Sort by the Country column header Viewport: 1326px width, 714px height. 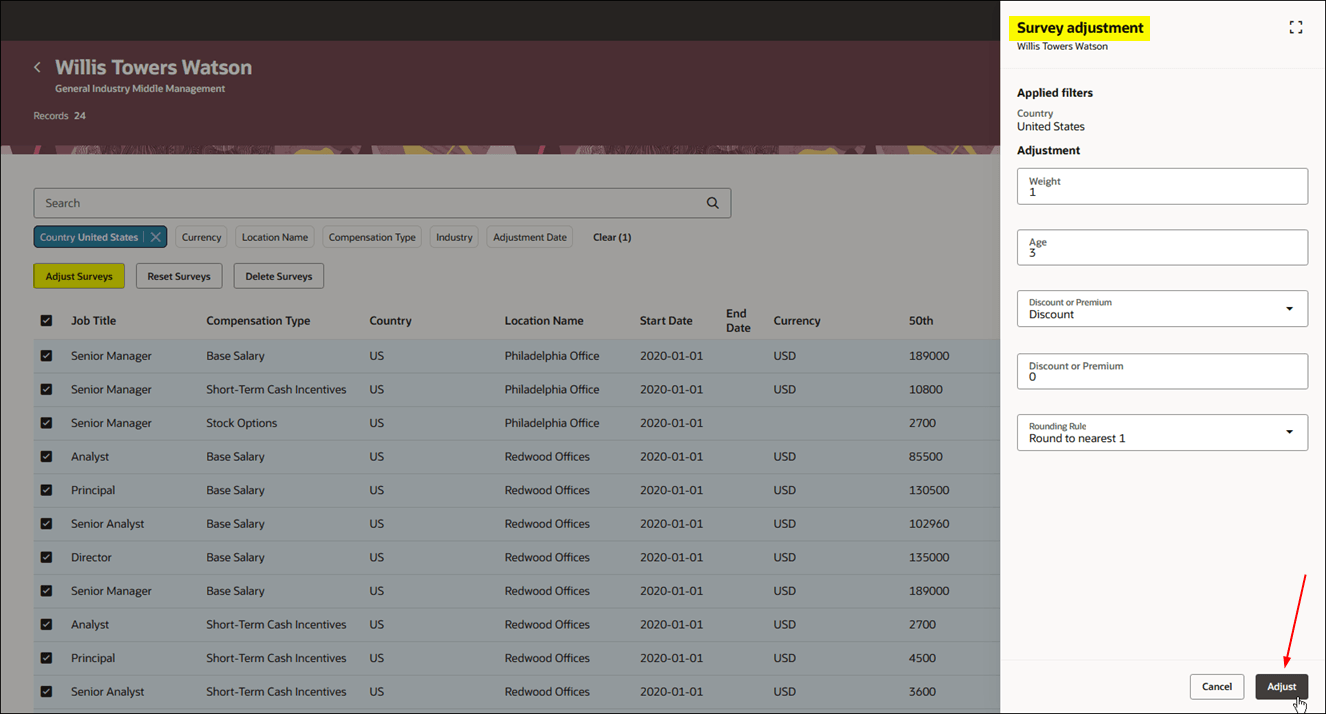click(x=390, y=321)
